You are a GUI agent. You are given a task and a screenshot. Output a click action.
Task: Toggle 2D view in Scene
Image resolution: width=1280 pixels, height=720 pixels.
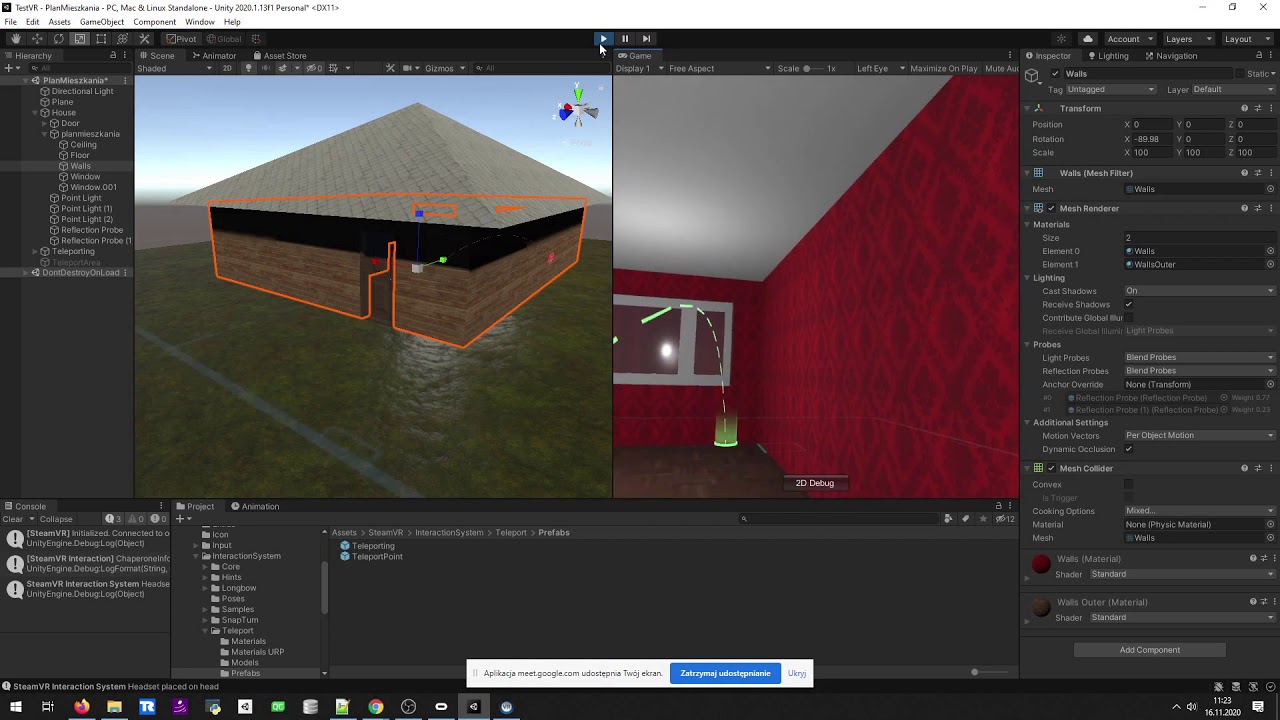(227, 68)
